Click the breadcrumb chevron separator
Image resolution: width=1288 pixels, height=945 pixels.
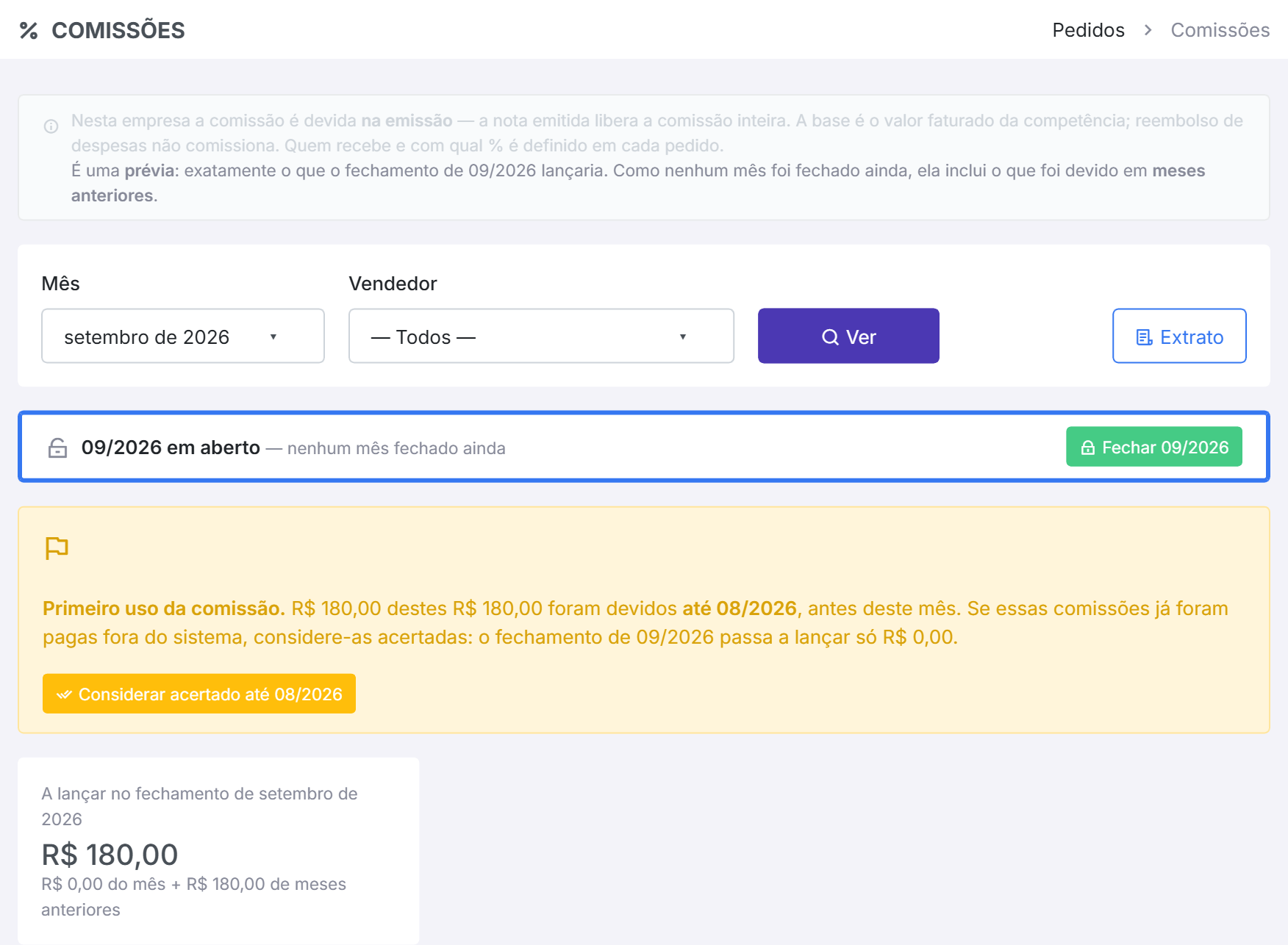(1148, 30)
